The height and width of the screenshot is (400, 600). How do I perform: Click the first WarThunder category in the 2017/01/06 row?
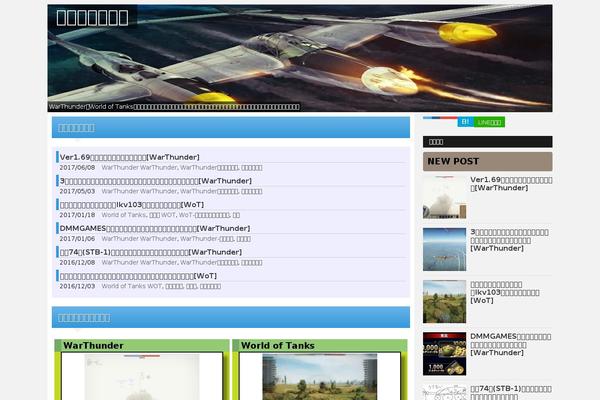coord(119,239)
